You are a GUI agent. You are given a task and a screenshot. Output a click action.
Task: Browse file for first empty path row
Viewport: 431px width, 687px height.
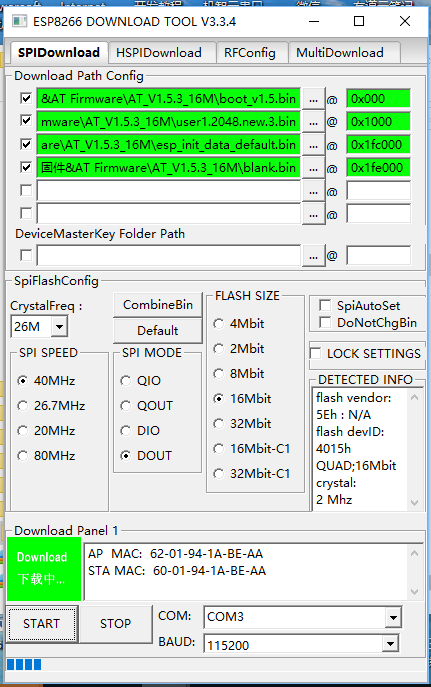pyautogui.click(x=313, y=191)
